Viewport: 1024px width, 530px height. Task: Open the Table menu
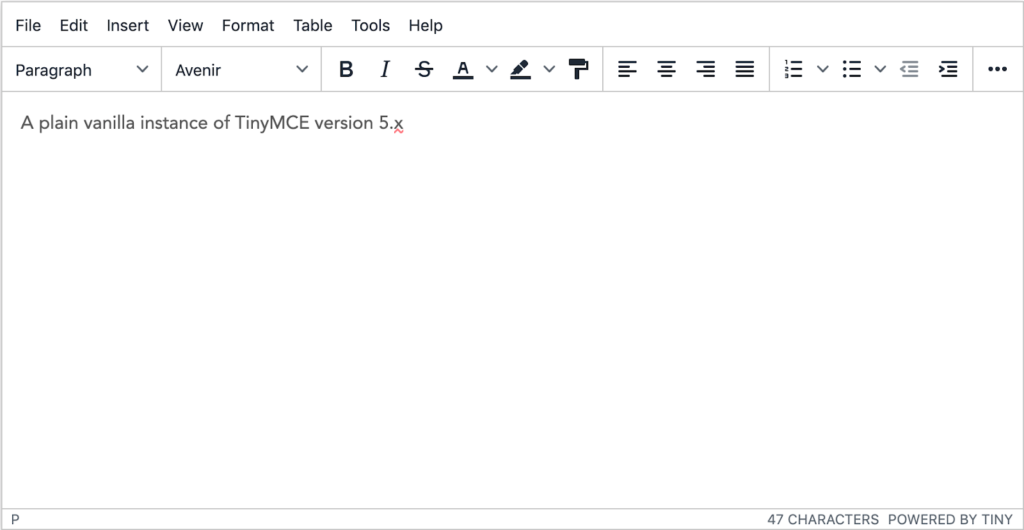(313, 25)
